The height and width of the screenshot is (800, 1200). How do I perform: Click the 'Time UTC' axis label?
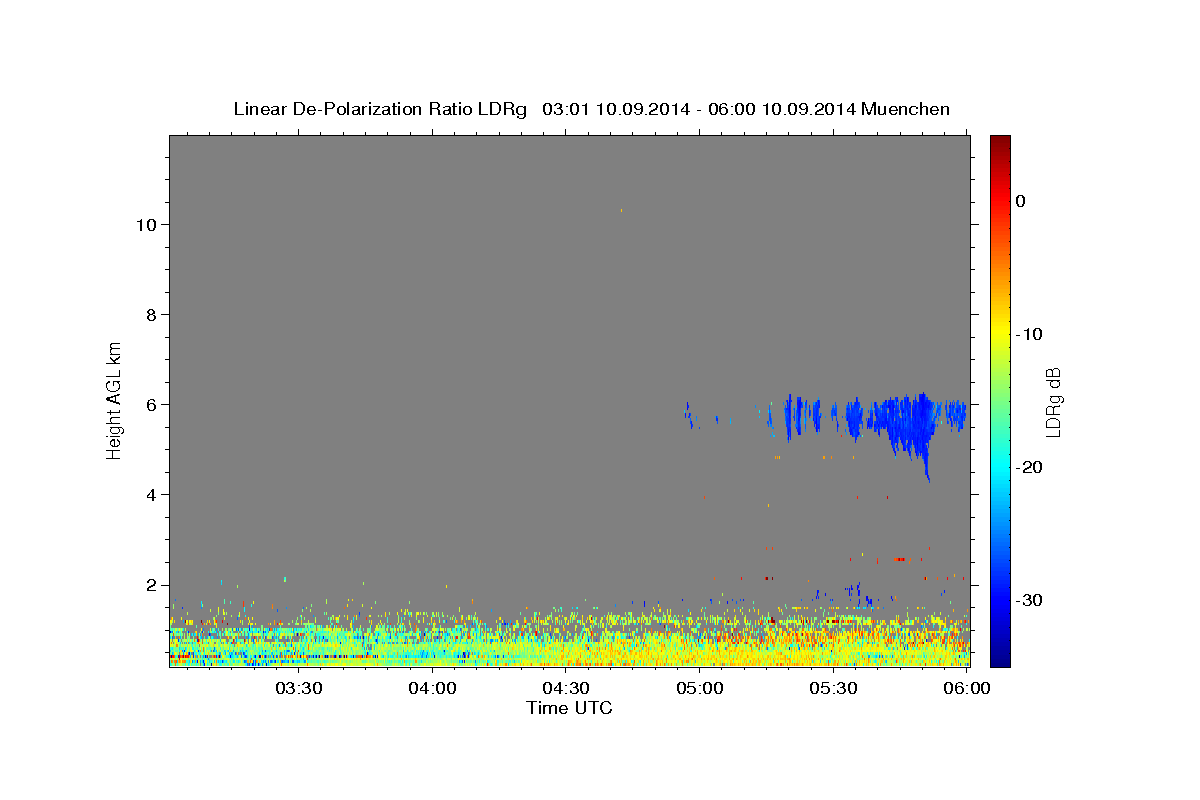[569, 708]
